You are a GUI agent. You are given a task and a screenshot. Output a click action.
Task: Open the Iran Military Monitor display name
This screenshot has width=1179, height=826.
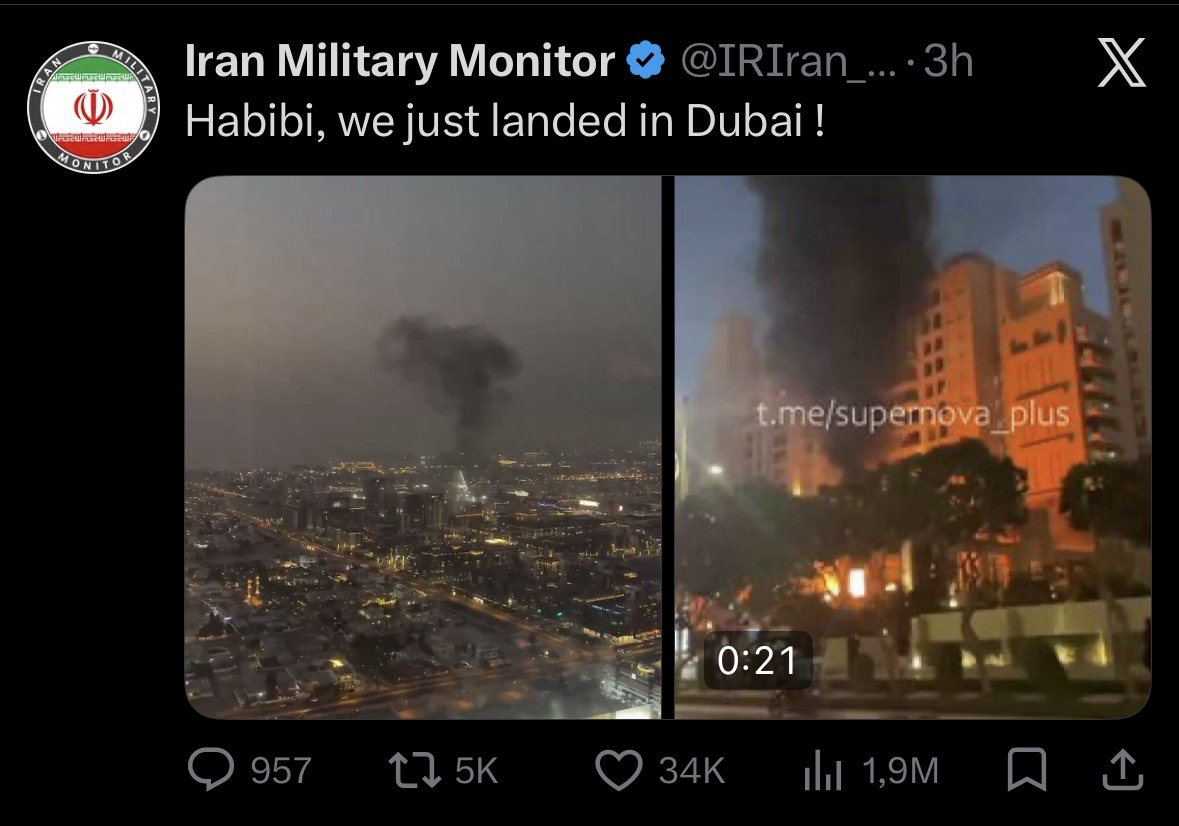[399, 61]
